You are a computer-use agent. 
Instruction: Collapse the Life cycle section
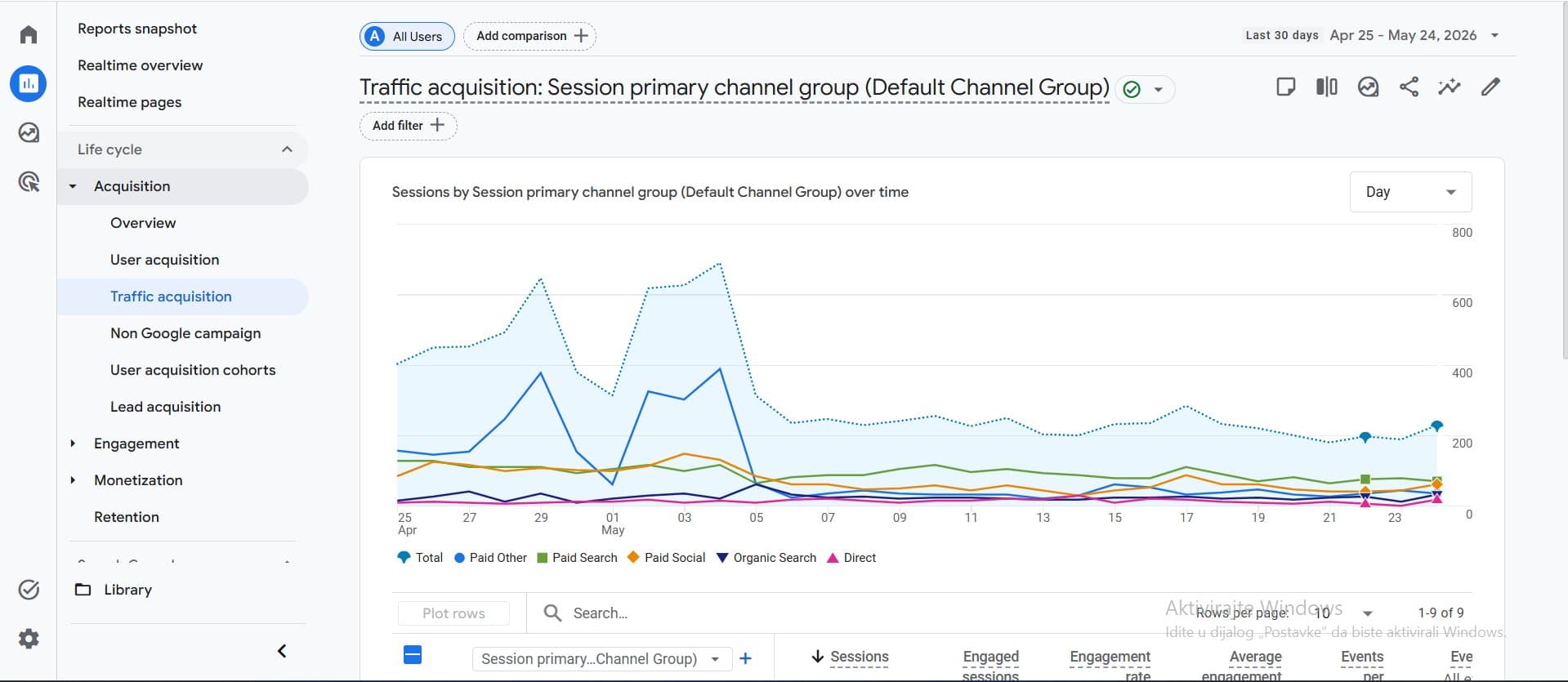coord(287,149)
